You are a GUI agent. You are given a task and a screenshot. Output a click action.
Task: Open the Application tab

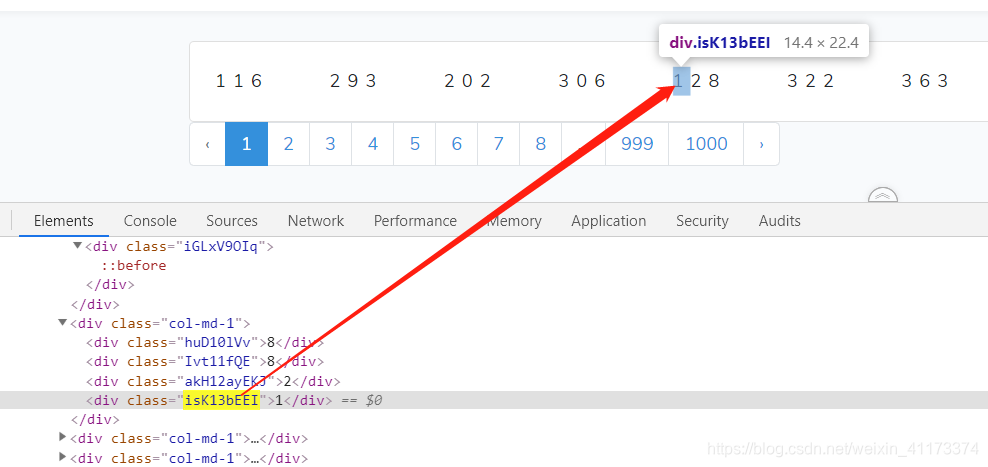(x=609, y=221)
